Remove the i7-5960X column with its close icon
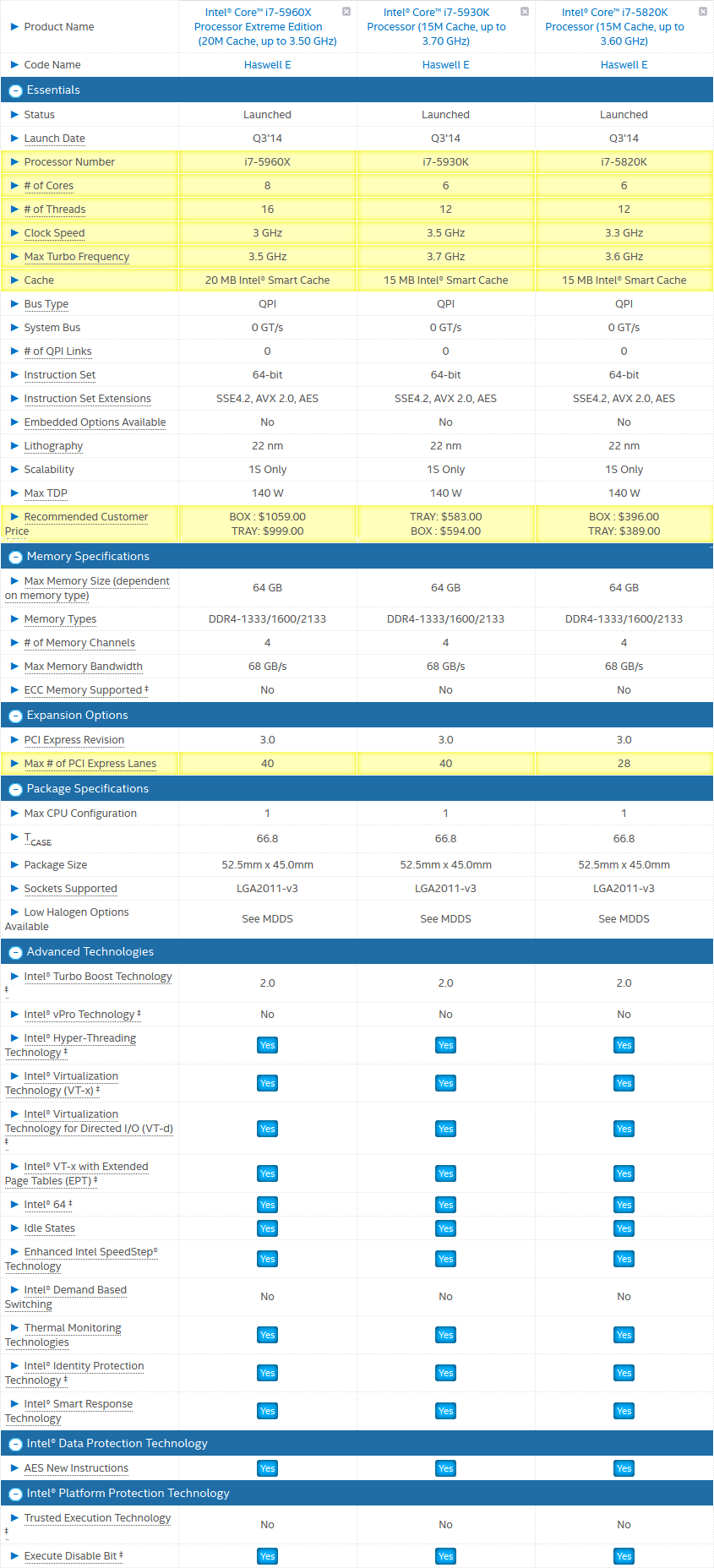Image resolution: width=714 pixels, height=1568 pixels. (x=346, y=12)
